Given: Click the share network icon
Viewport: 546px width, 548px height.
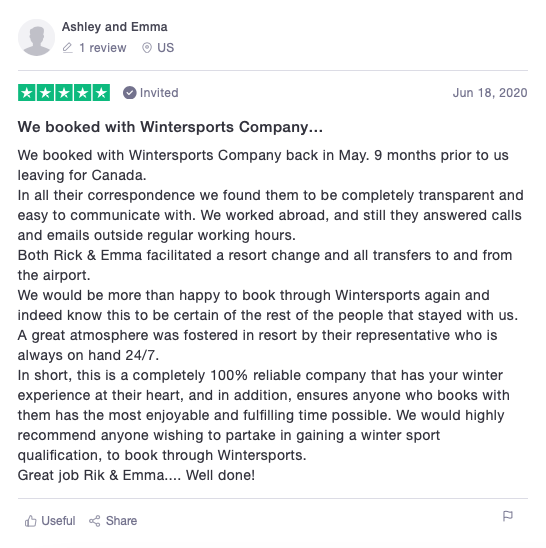Looking at the screenshot, I should click(94, 521).
